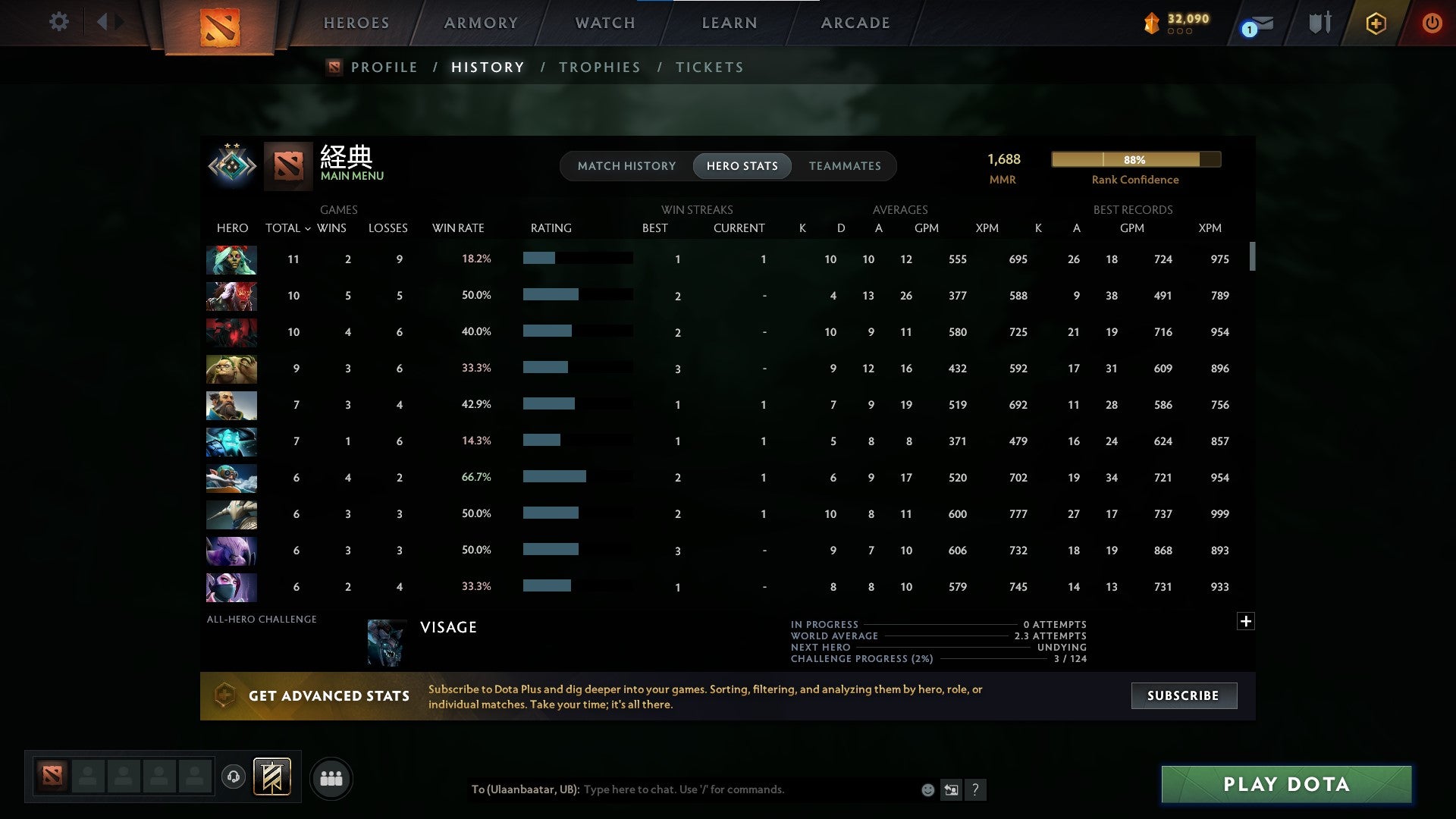Click the chat help question mark icon
This screenshot has height=819, width=1456.
[977, 790]
